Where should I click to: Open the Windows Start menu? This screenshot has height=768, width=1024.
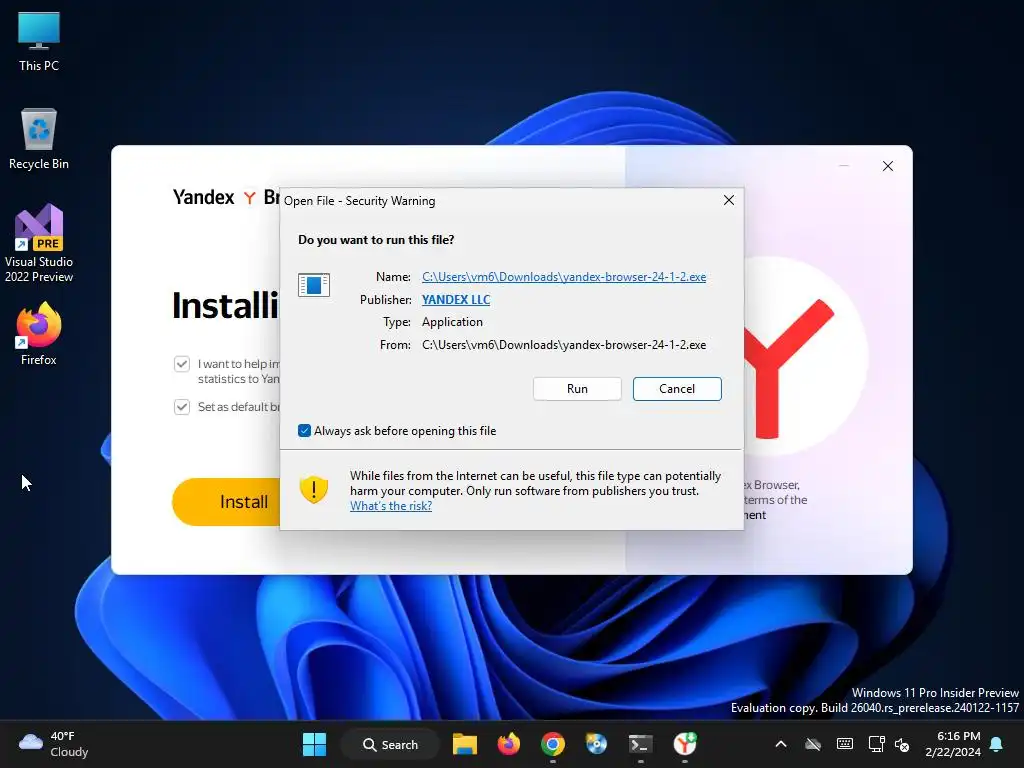(314, 744)
